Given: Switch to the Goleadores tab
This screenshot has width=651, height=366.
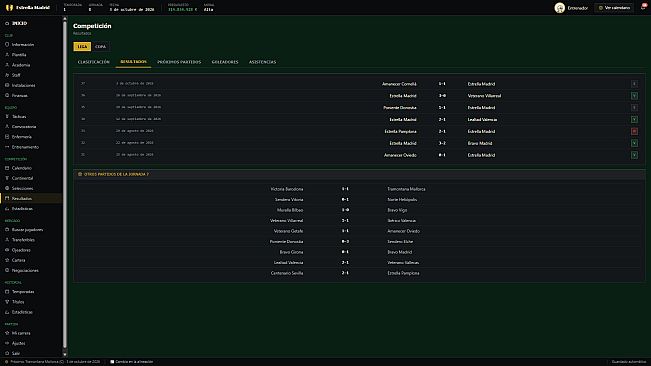Looking at the screenshot, I should (225, 62).
